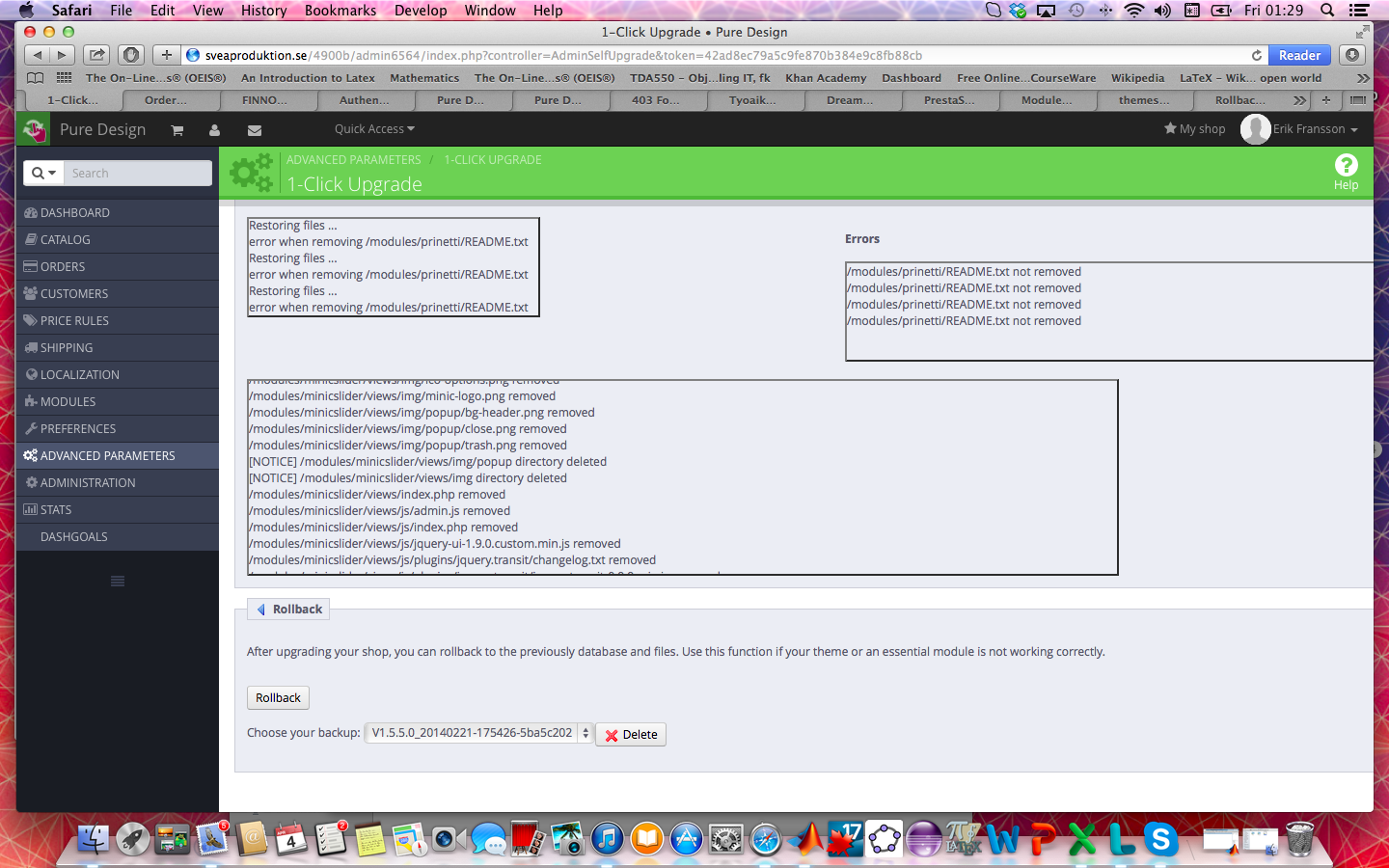This screenshot has width=1389, height=868.
Task: Click the '[NOTICE] /modules/minicslider/views/img directory deleted' line
Action: coord(408,478)
